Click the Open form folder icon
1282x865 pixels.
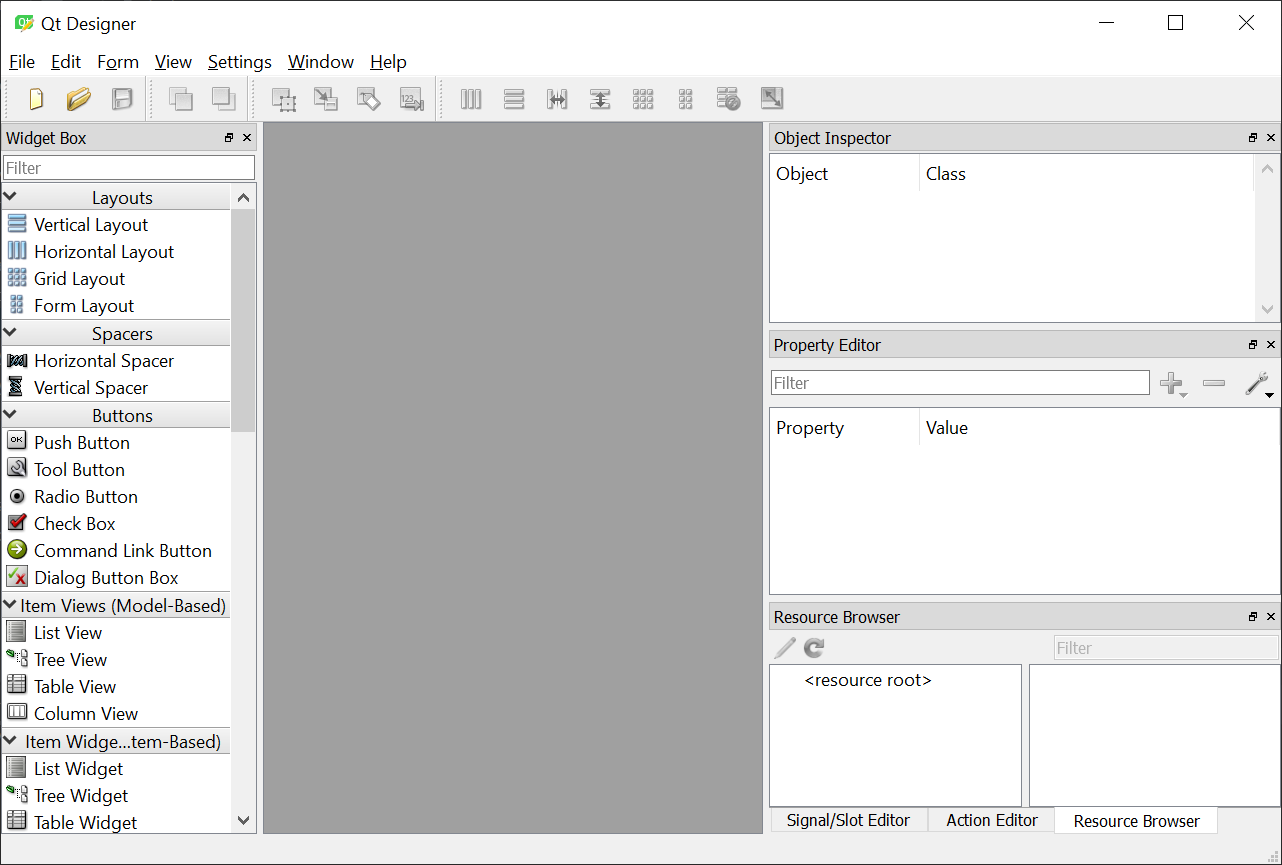[x=79, y=99]
